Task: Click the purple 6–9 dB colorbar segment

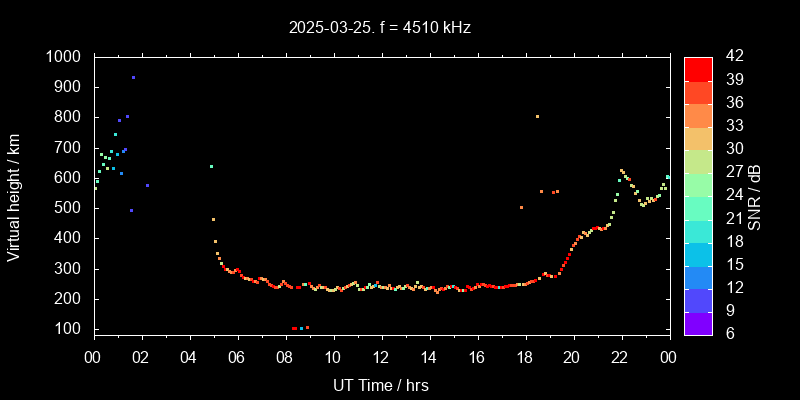Action: 698,322
